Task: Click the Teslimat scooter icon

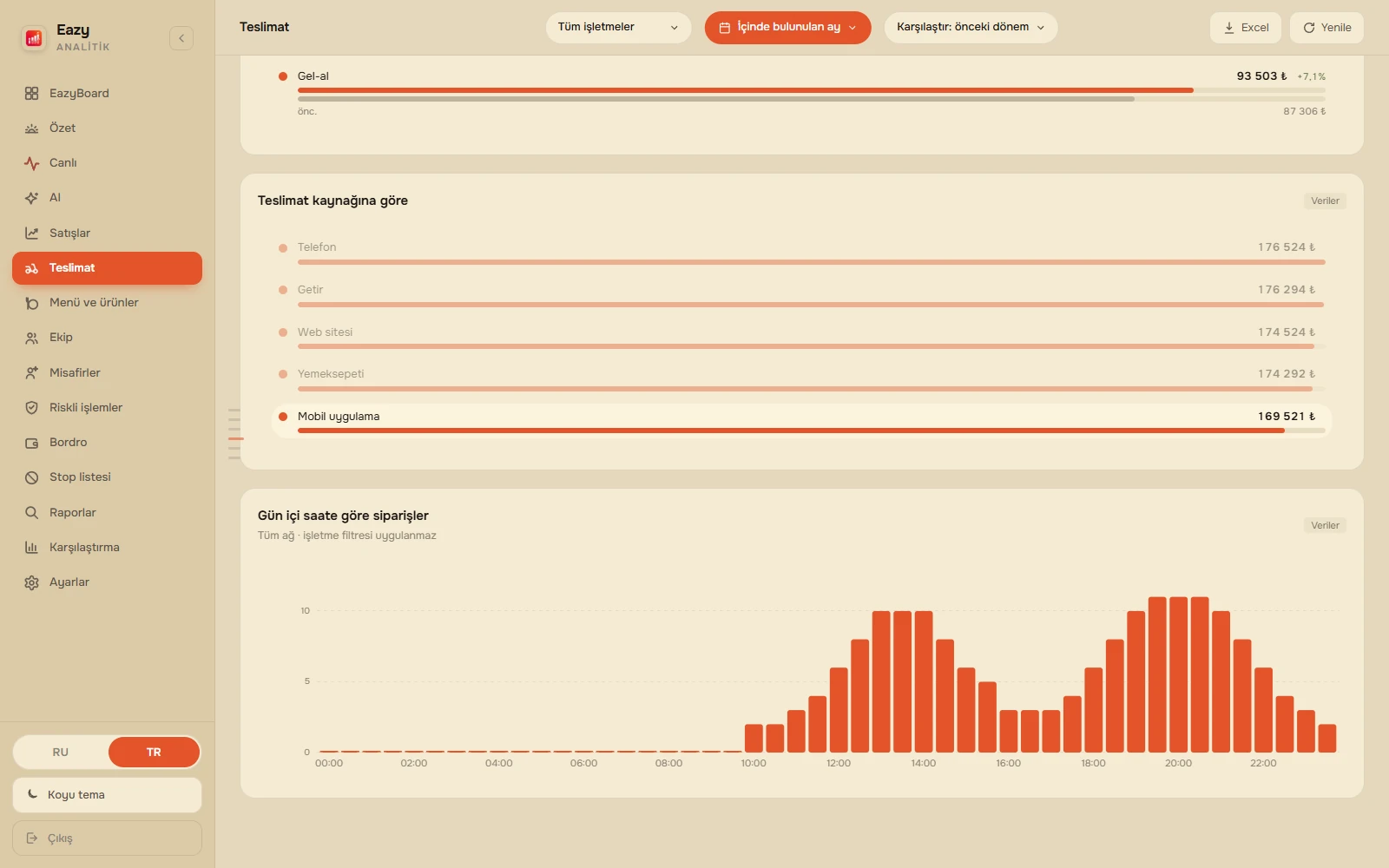Action: (32, 268)
